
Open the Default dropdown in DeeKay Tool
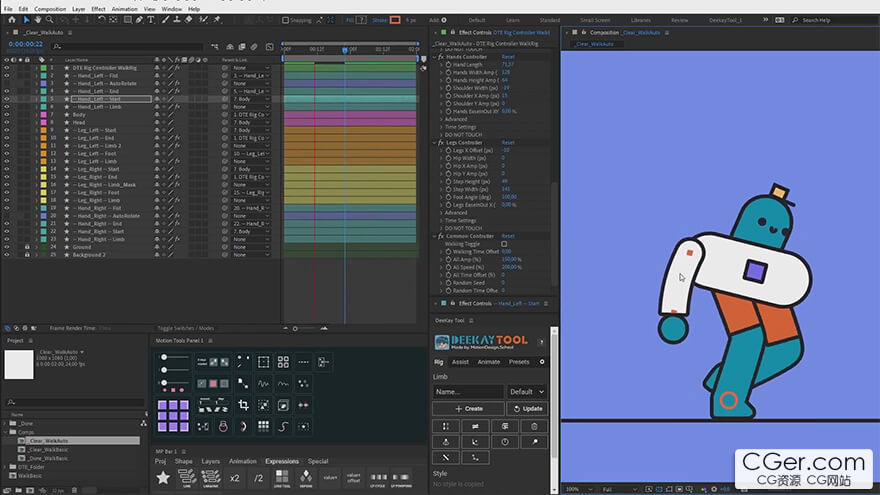click(x=526, y=392)
